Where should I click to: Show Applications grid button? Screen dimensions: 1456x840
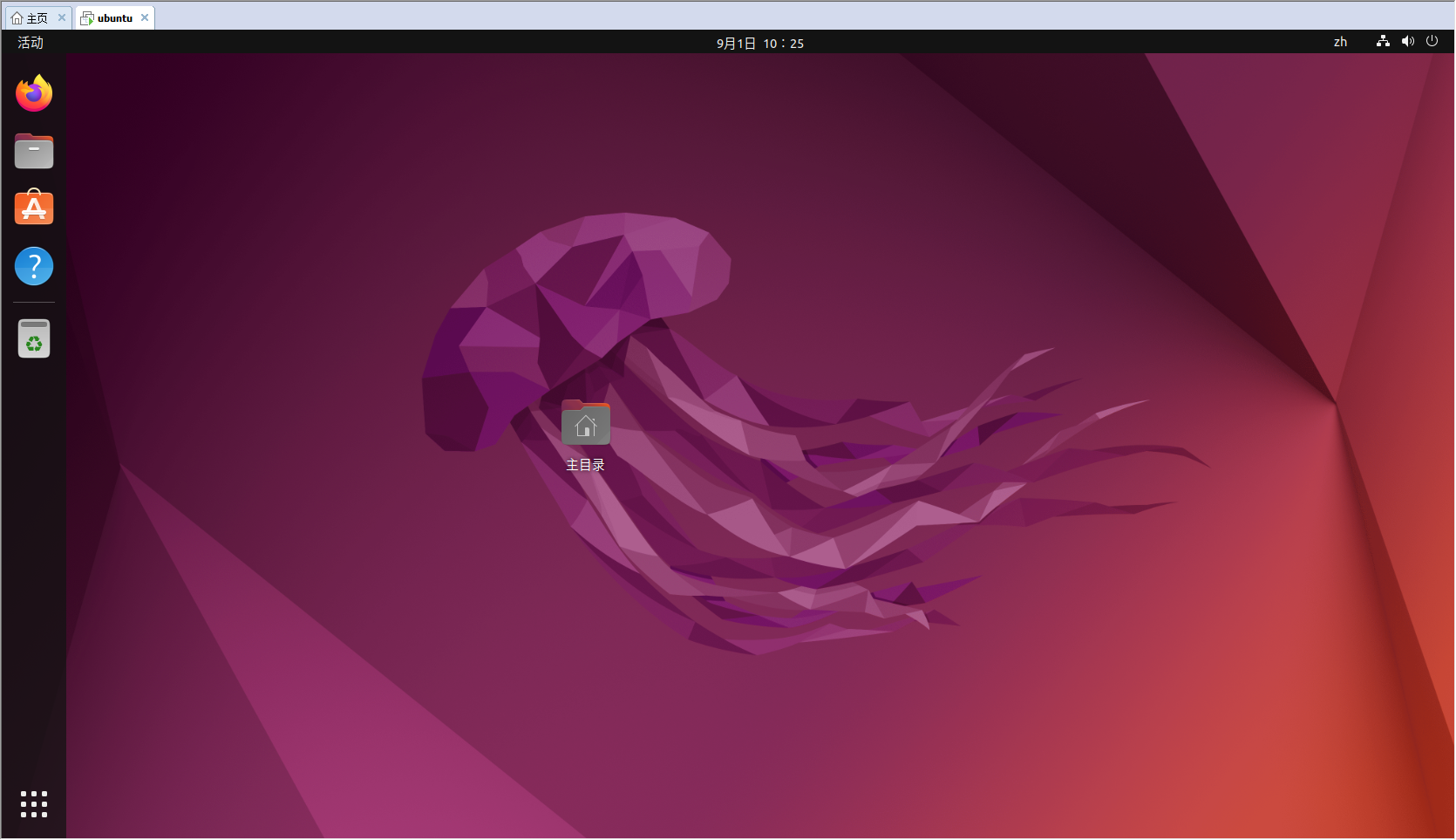(34, 804)
